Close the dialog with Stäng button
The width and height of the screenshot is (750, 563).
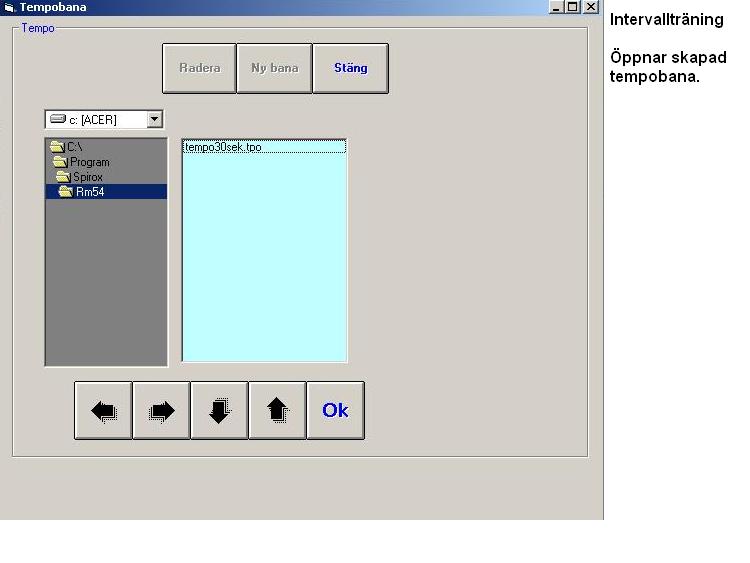(x=351, y=68)
